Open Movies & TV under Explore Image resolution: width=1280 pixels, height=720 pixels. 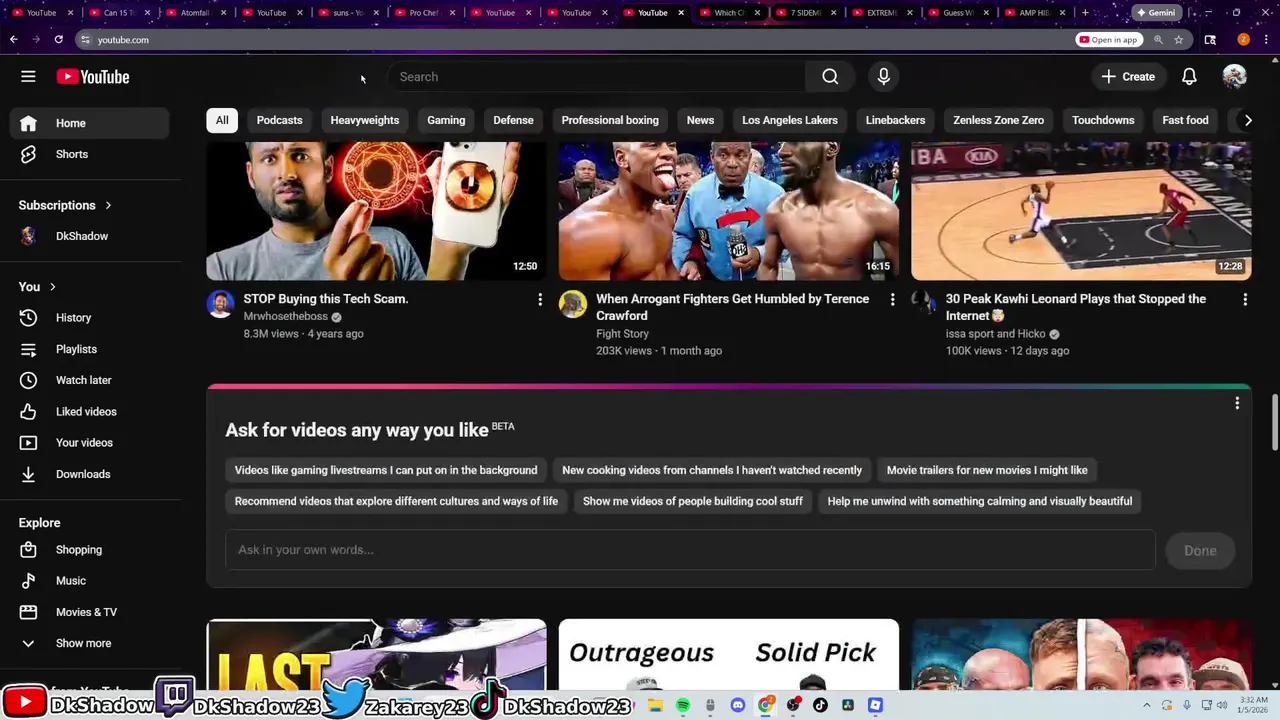(x=90, y=612)
